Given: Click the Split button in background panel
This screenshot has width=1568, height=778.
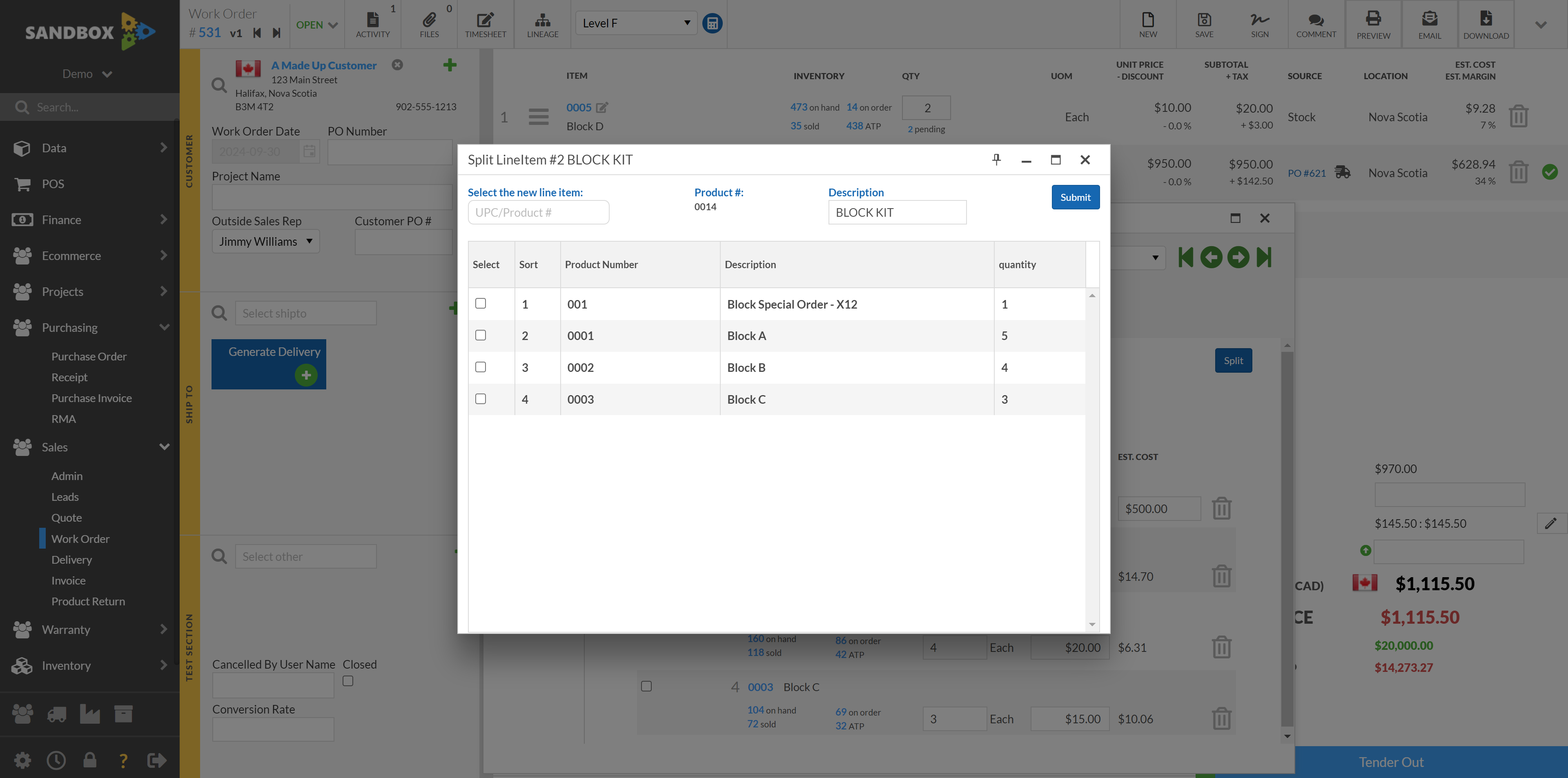Looking at the screenshot, I should [x=1233, y=361].
